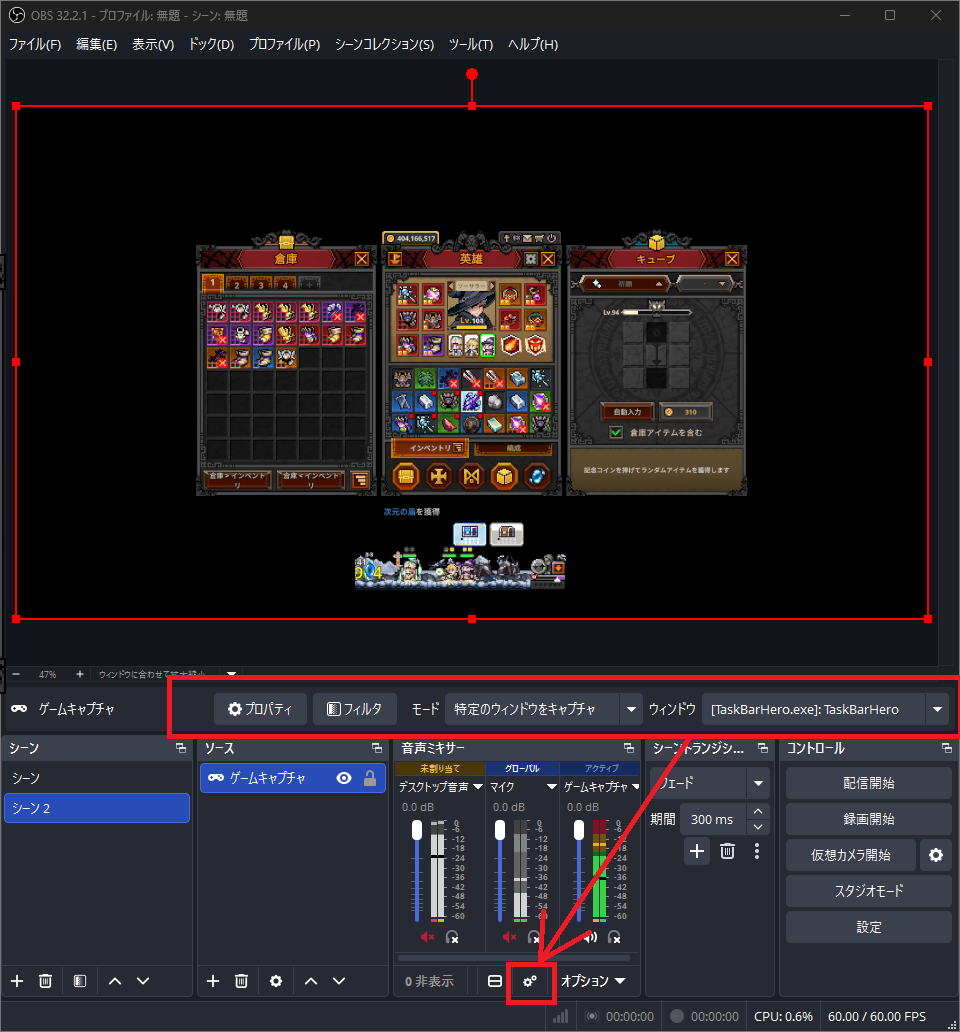Open the ドック(D) menu

211,44
